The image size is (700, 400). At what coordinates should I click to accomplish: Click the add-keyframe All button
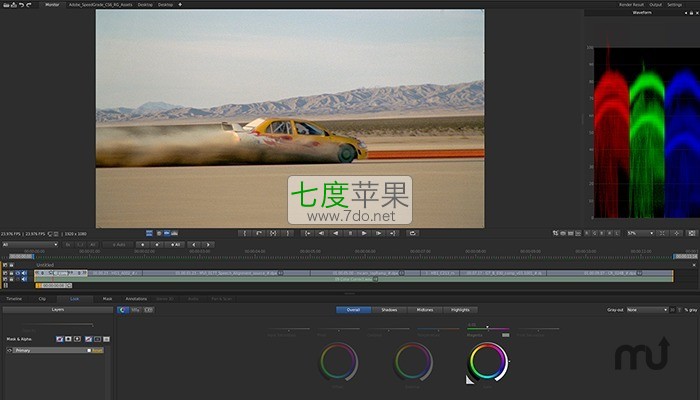(175, 245)
